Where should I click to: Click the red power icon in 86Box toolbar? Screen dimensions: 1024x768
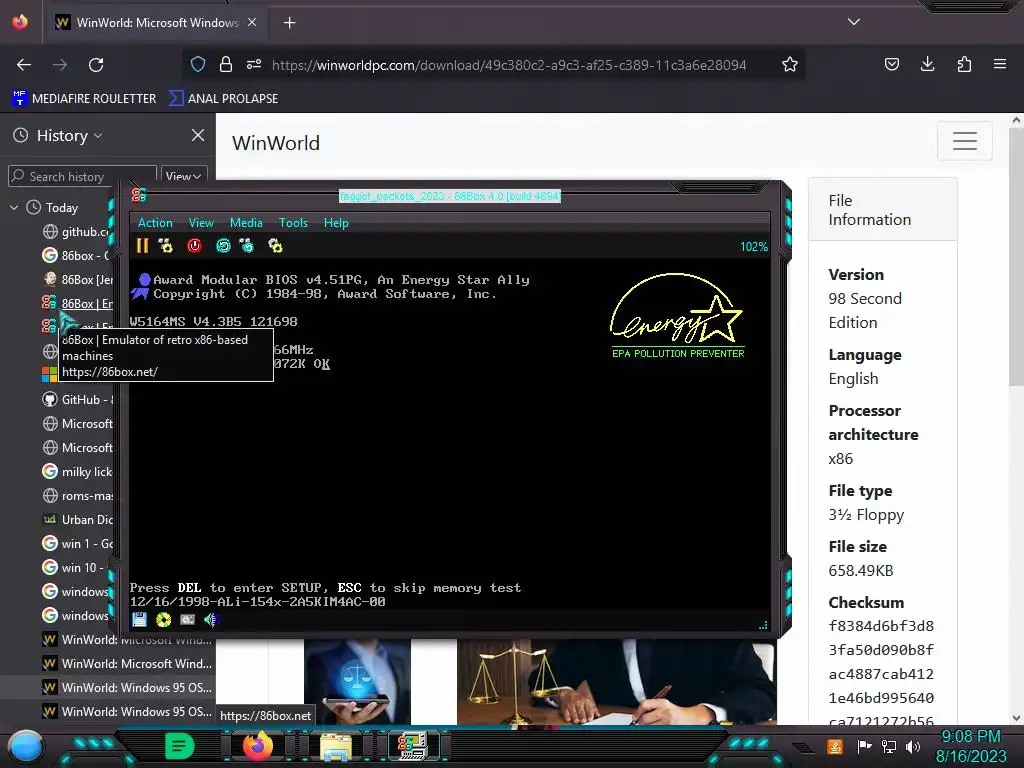[194, 246]
